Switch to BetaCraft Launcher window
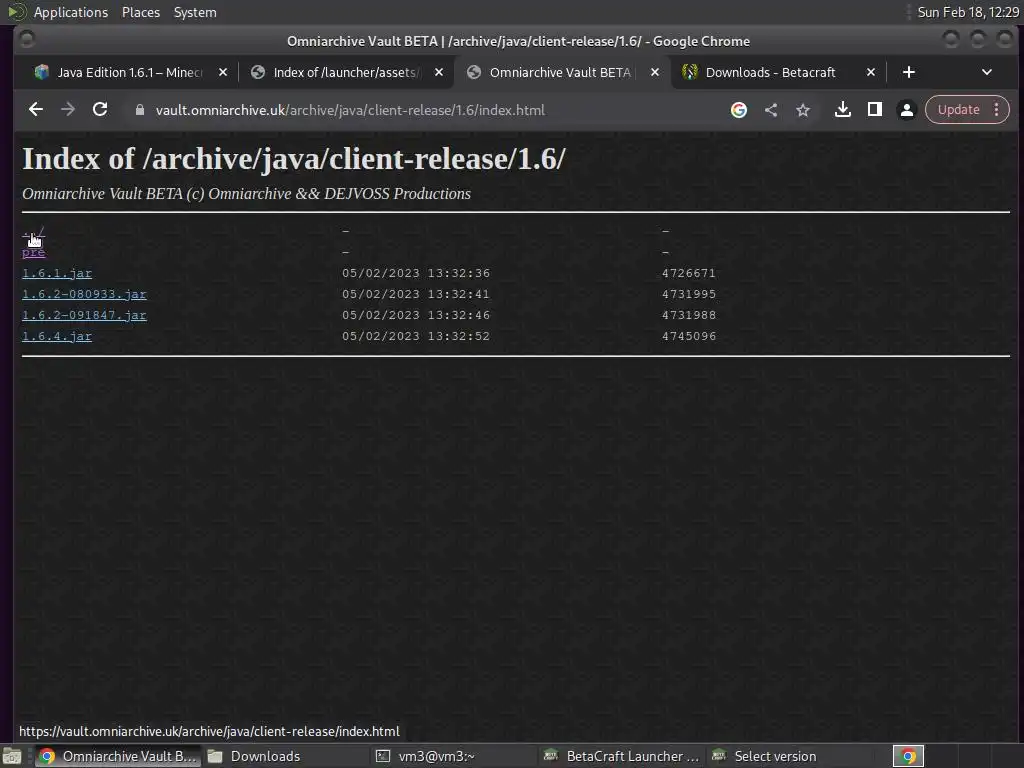This screenshot has width=1024, height=768. point(622,756)
